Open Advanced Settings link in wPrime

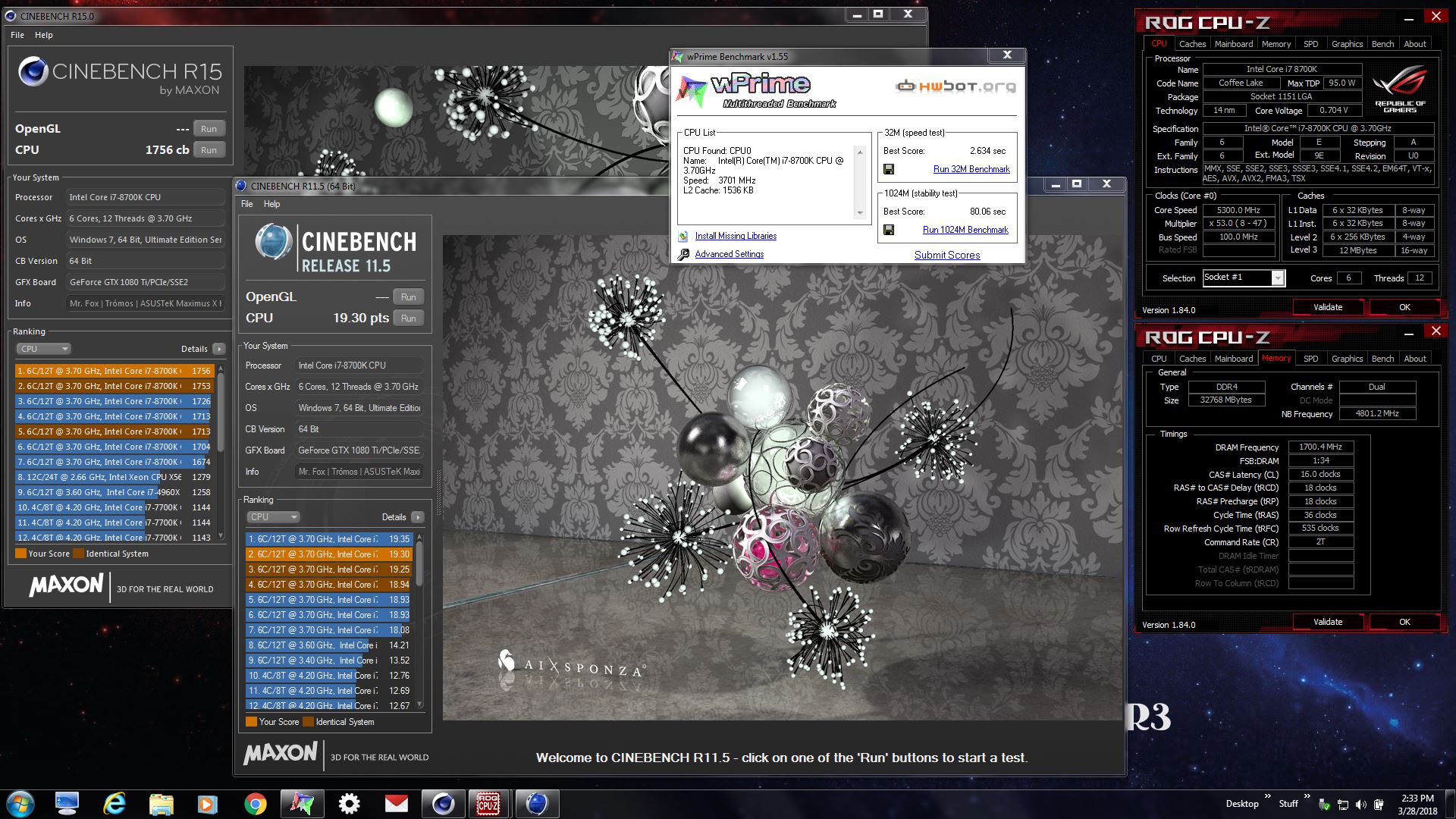point(730,254)
